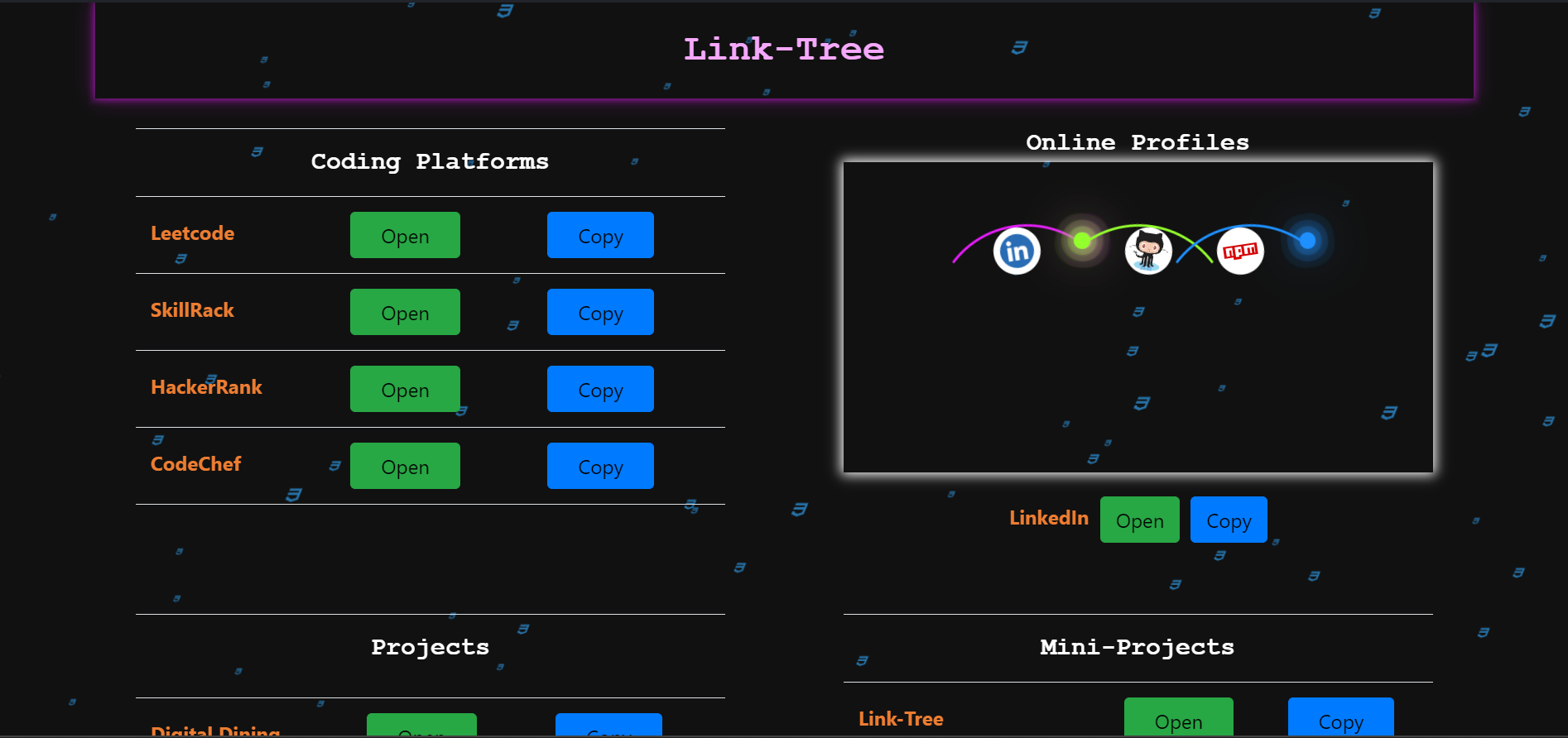Copy the HackerRank link

coord(600,389)
